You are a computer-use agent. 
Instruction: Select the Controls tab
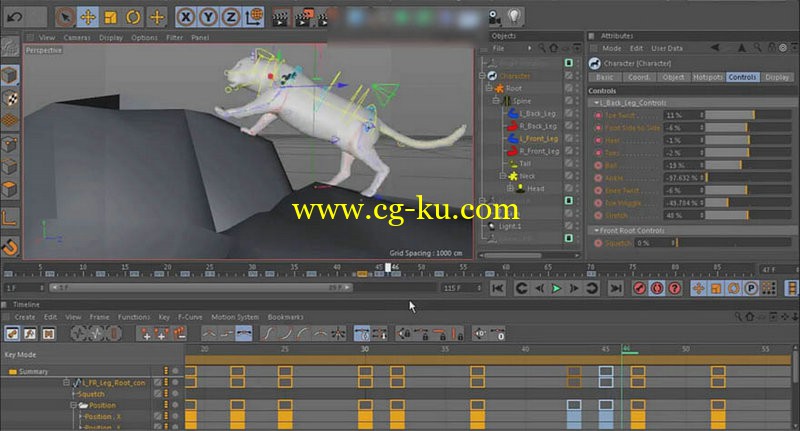(x=742, y=78)
